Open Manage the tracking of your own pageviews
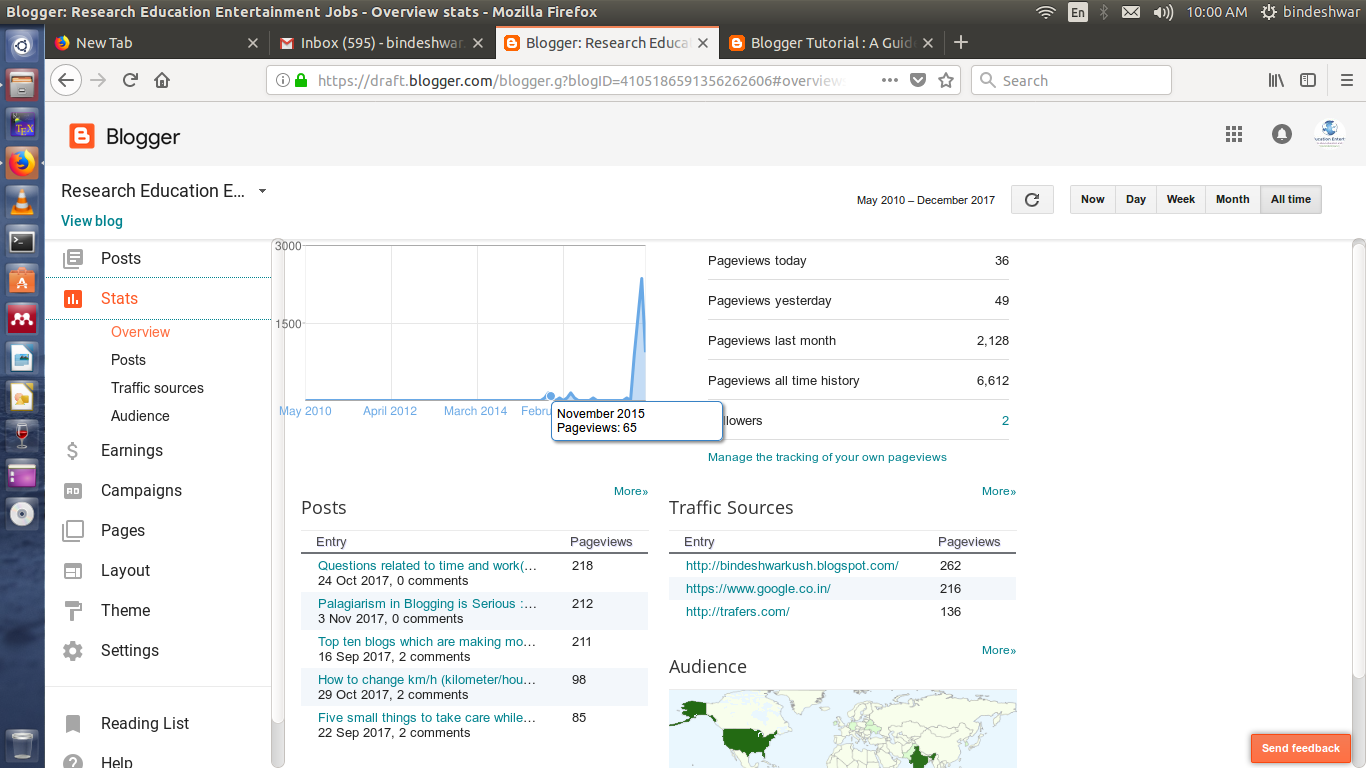This screenshot has height=768, width=1366. 827,457
